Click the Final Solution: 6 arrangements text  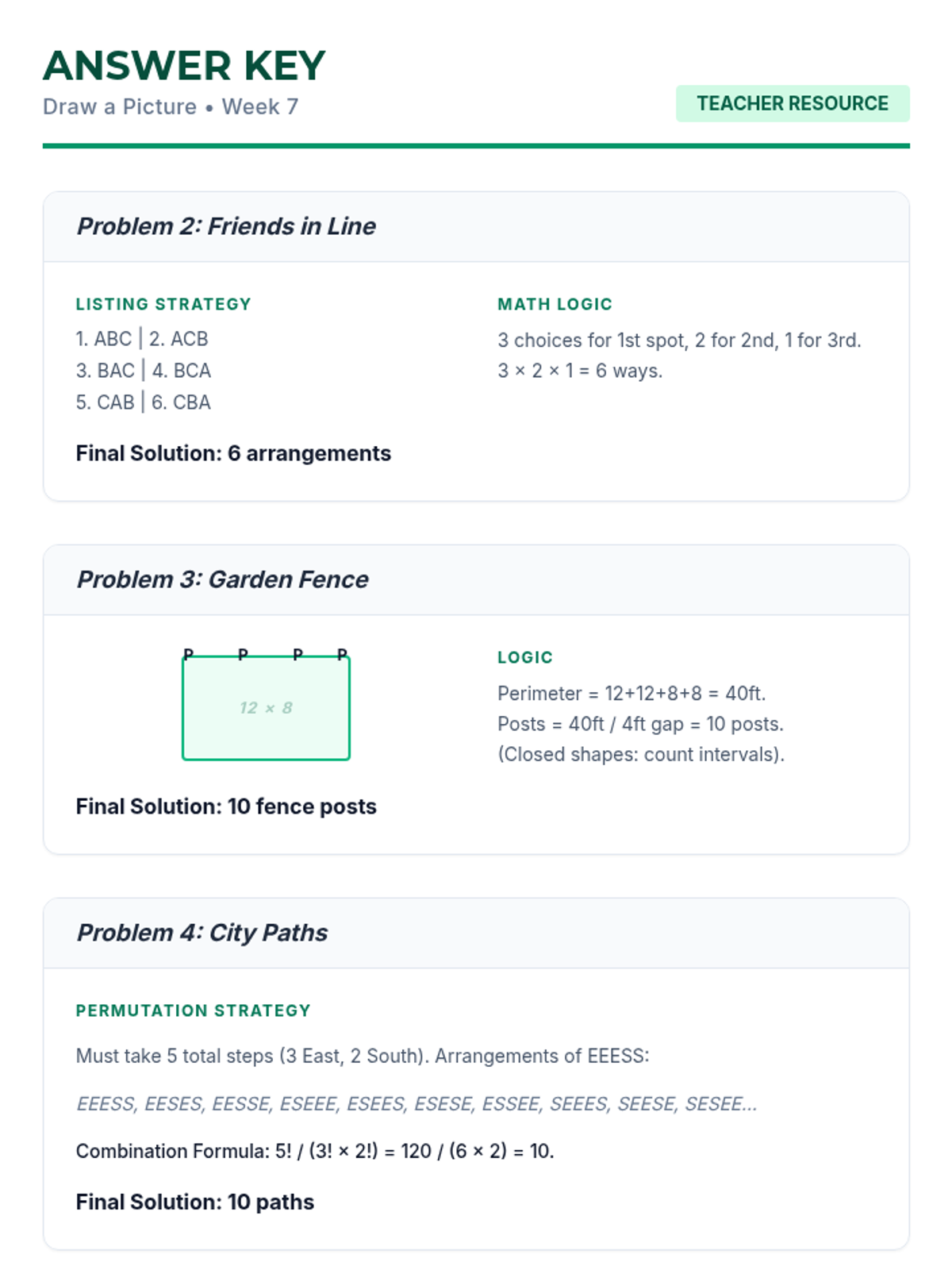click(233, 454)
